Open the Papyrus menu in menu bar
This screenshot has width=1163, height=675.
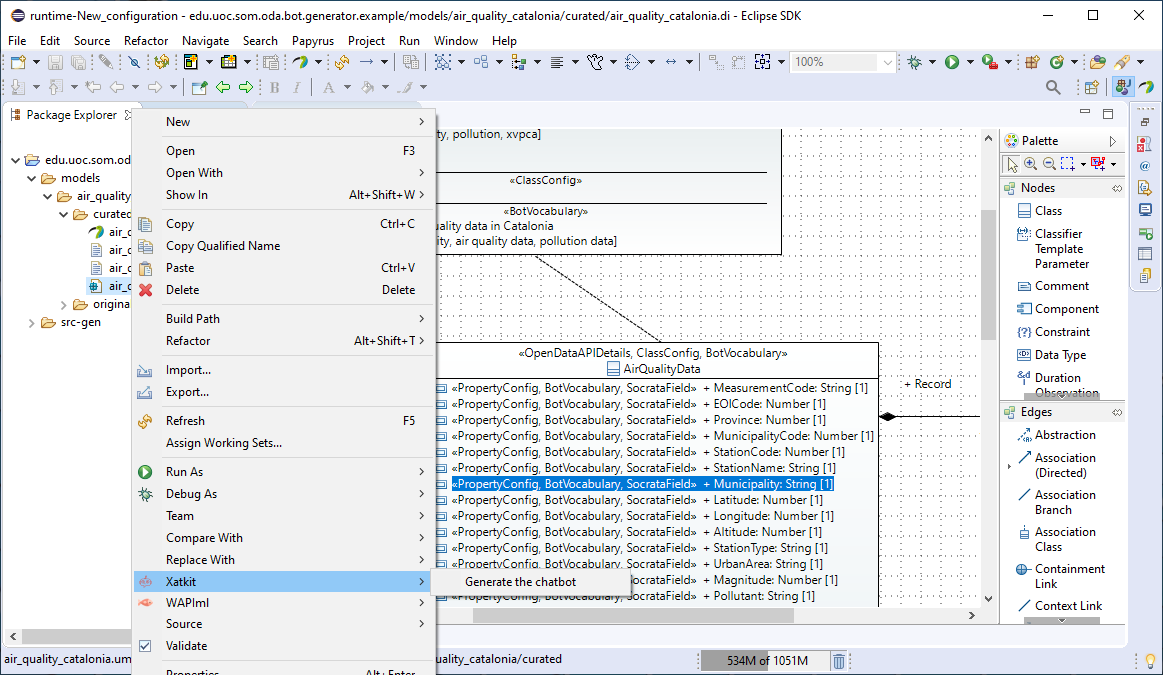pos(312,41)
